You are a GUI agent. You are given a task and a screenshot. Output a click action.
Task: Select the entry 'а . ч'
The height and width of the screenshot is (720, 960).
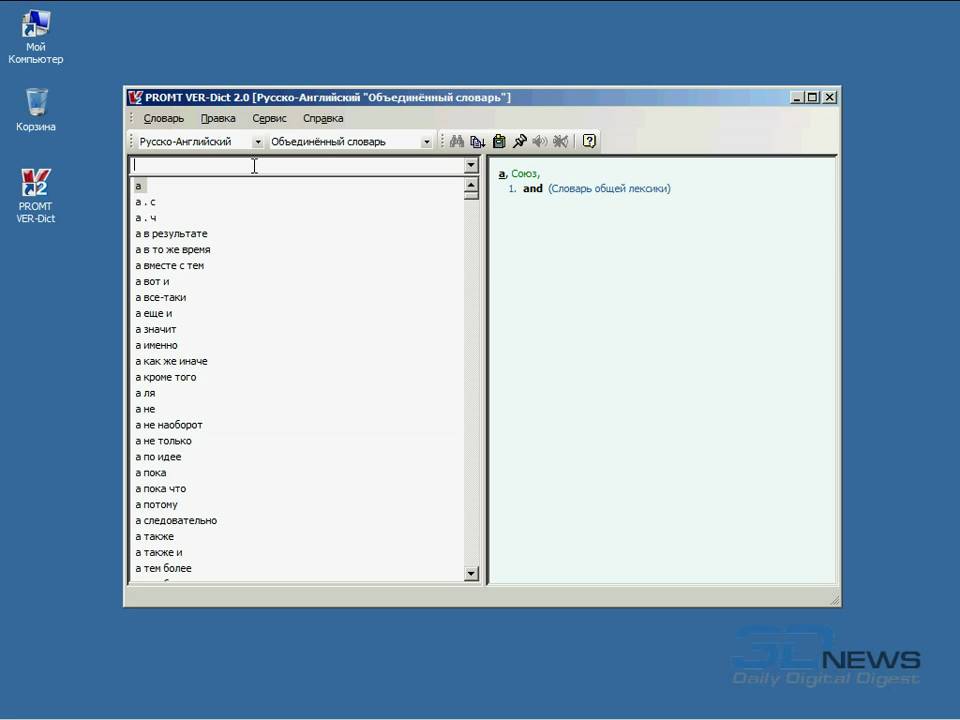point(146,218)
